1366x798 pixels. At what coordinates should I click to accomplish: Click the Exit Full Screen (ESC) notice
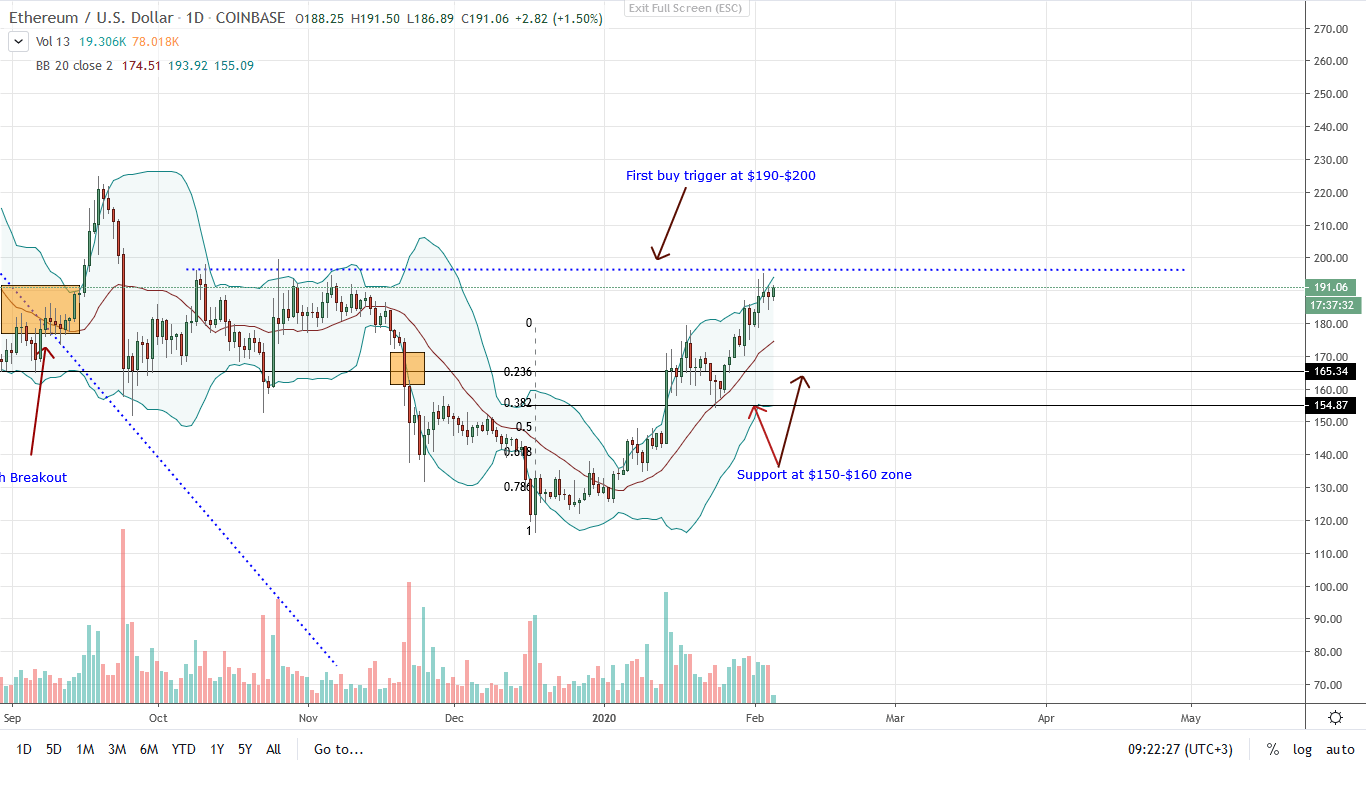[x=685, y=8]
